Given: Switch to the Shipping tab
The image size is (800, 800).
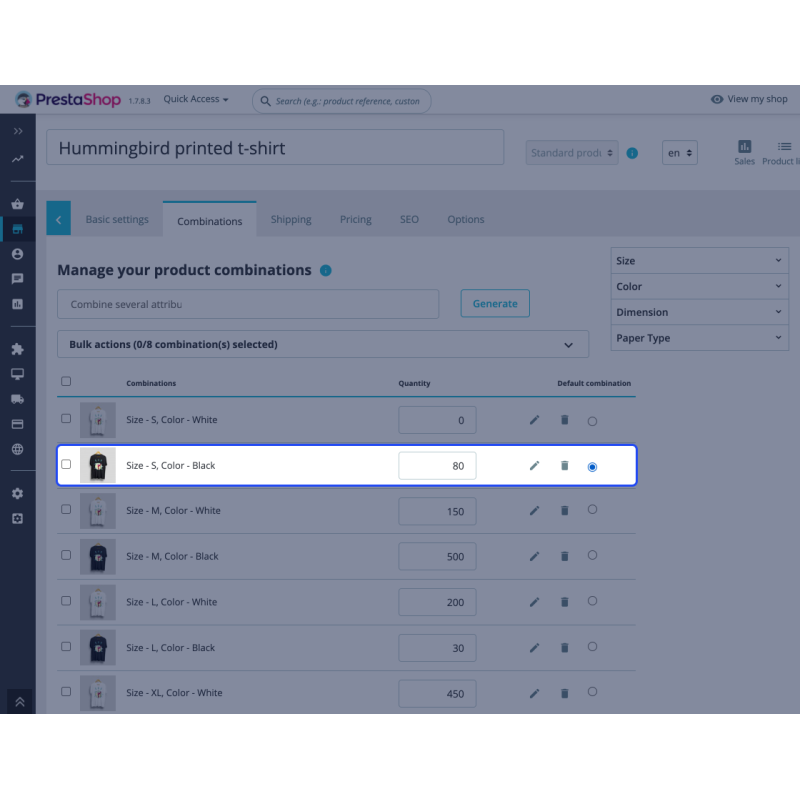Looking at the screenshot, I should [291, 219].
